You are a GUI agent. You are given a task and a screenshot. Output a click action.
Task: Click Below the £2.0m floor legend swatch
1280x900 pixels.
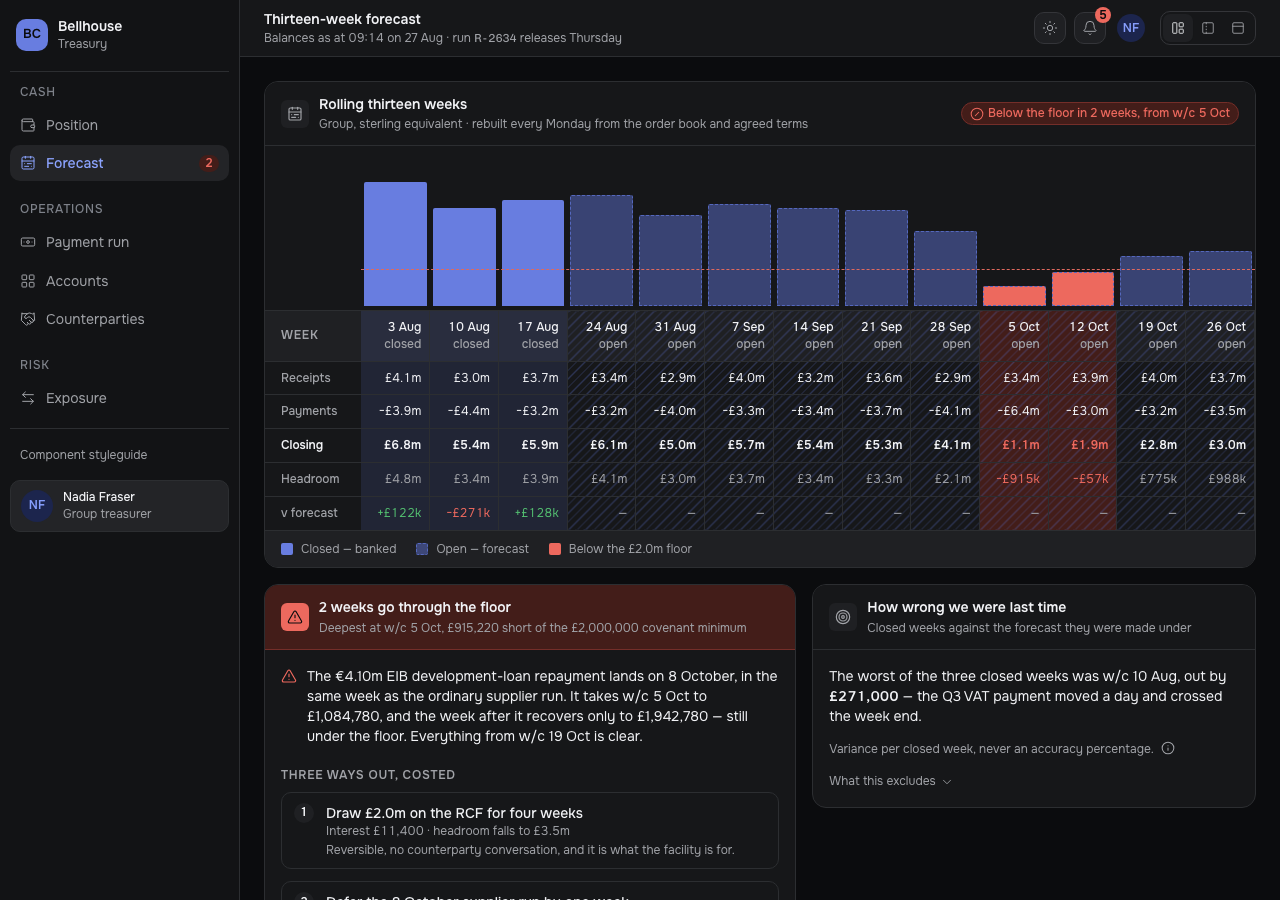tap(555, 549)
